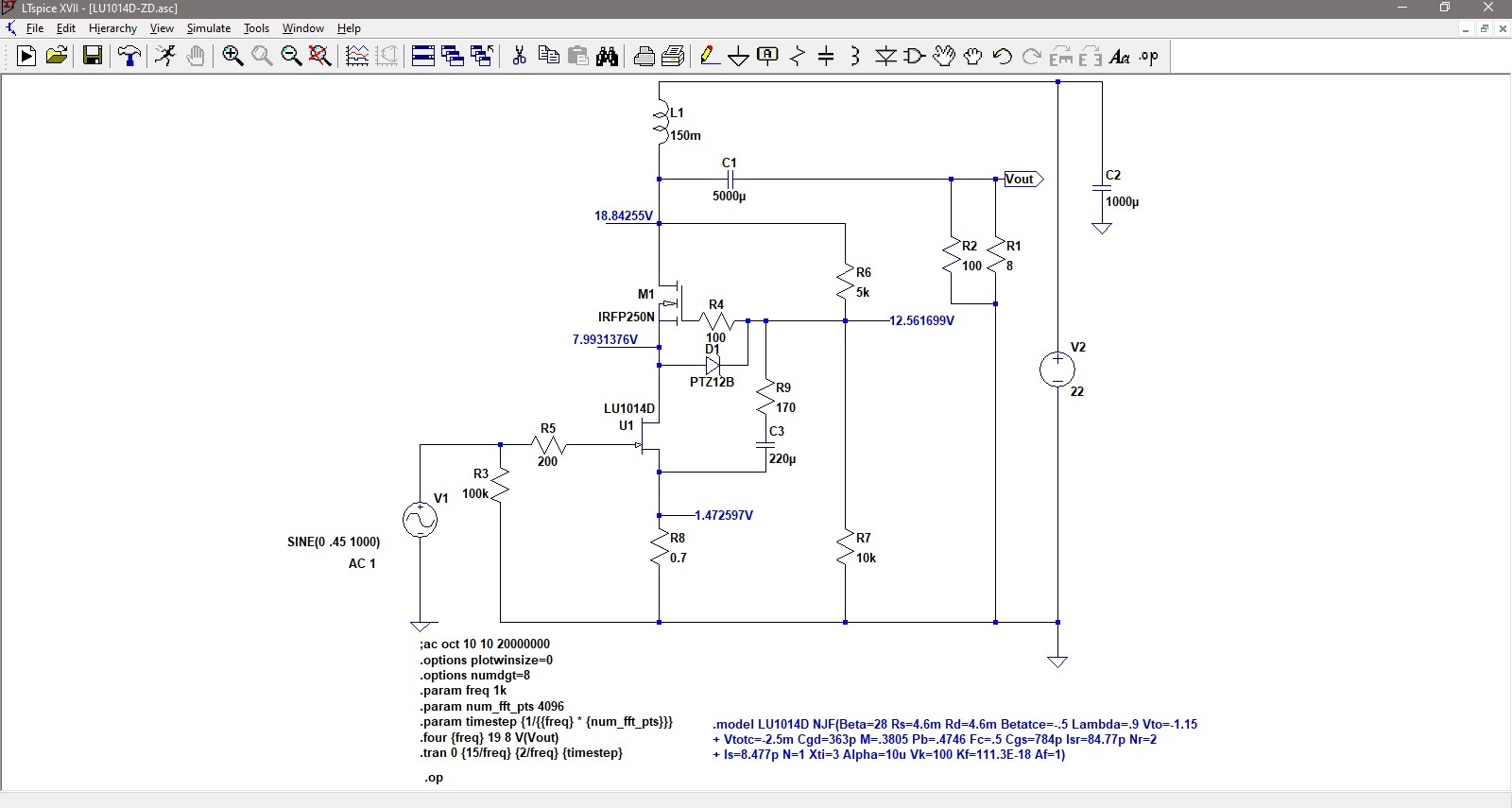Click the IRFP250N MOSFET label

(626, 317)
